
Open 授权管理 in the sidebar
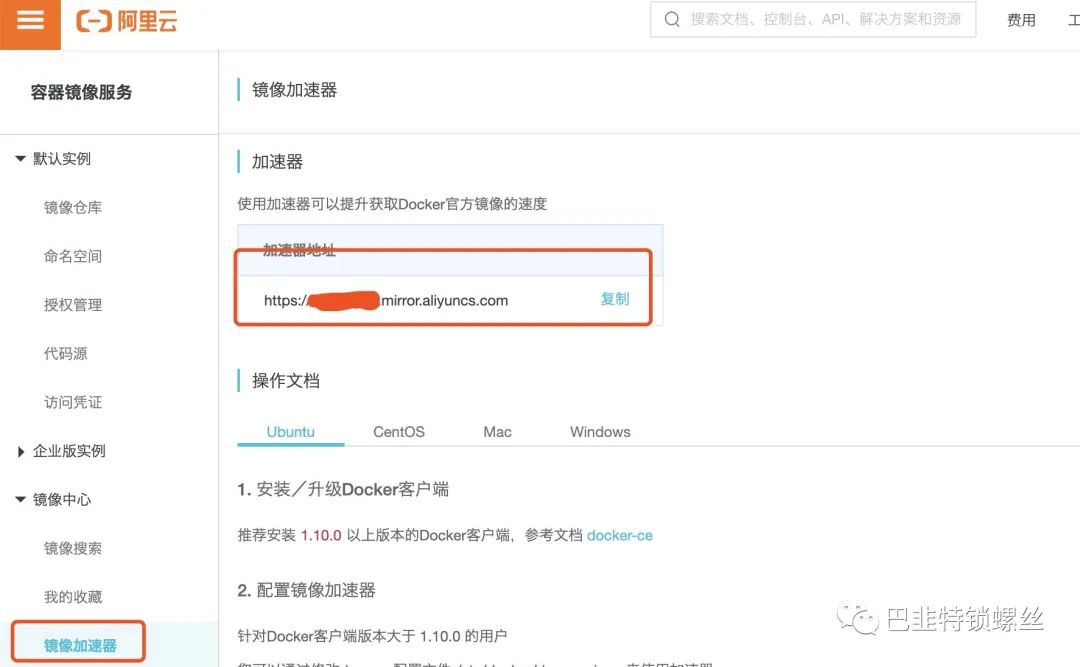pos(73,305)
